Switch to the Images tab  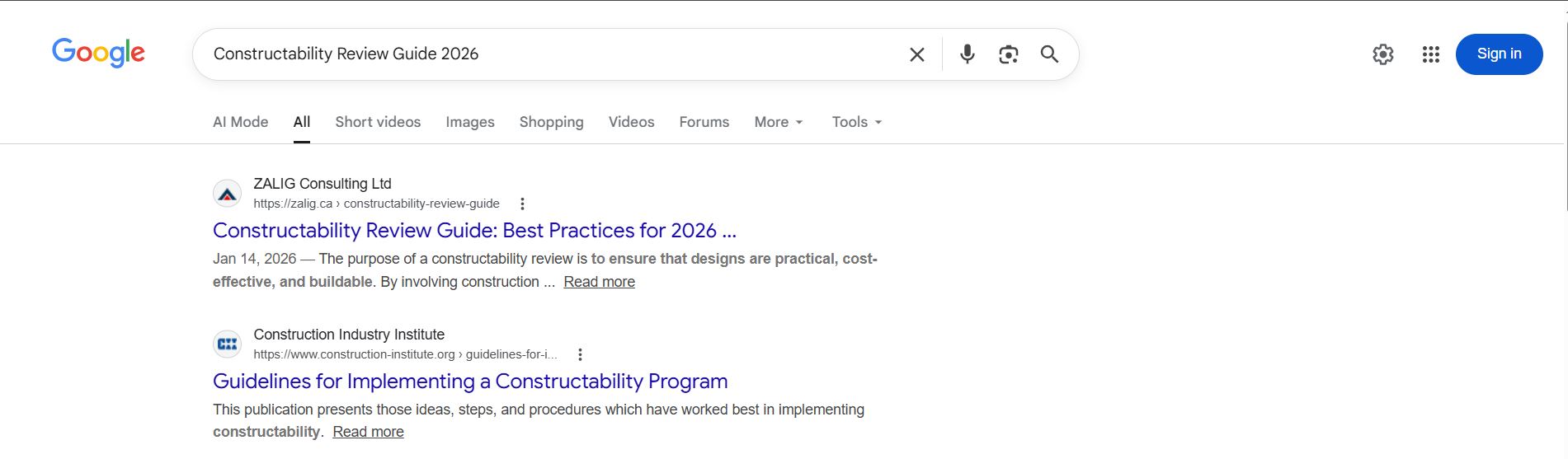coord(469,122)
